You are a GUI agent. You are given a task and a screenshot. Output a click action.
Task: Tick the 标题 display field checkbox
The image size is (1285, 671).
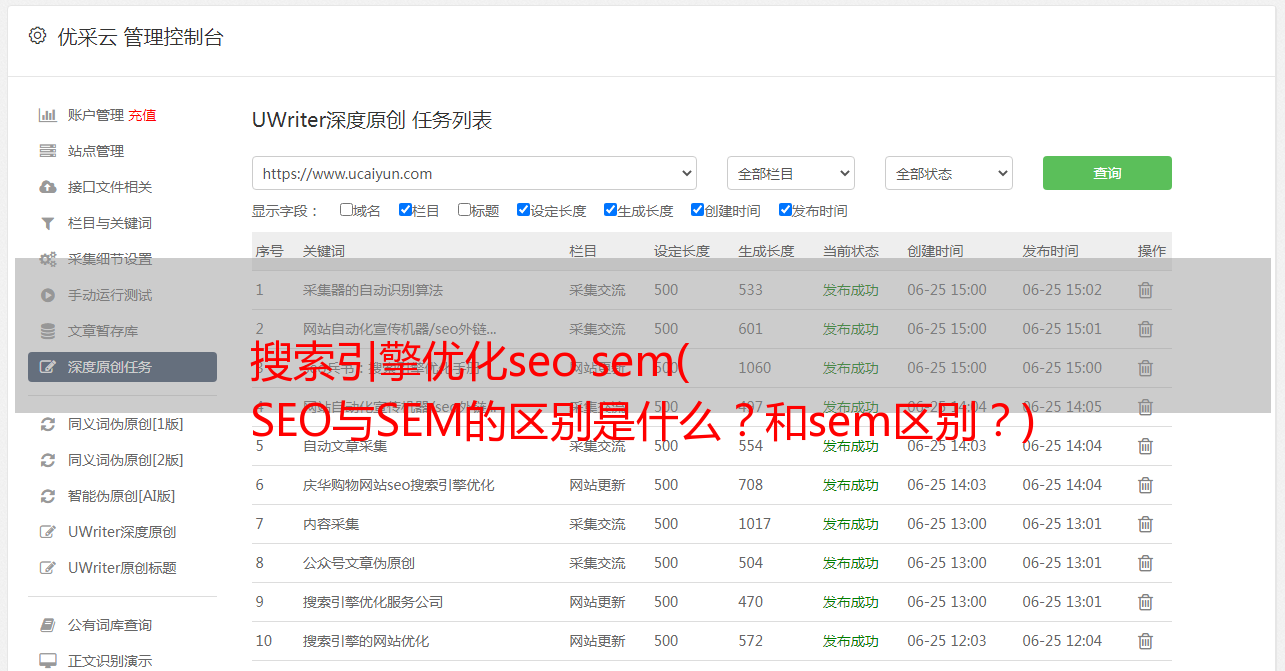click(x=464, y=210)
